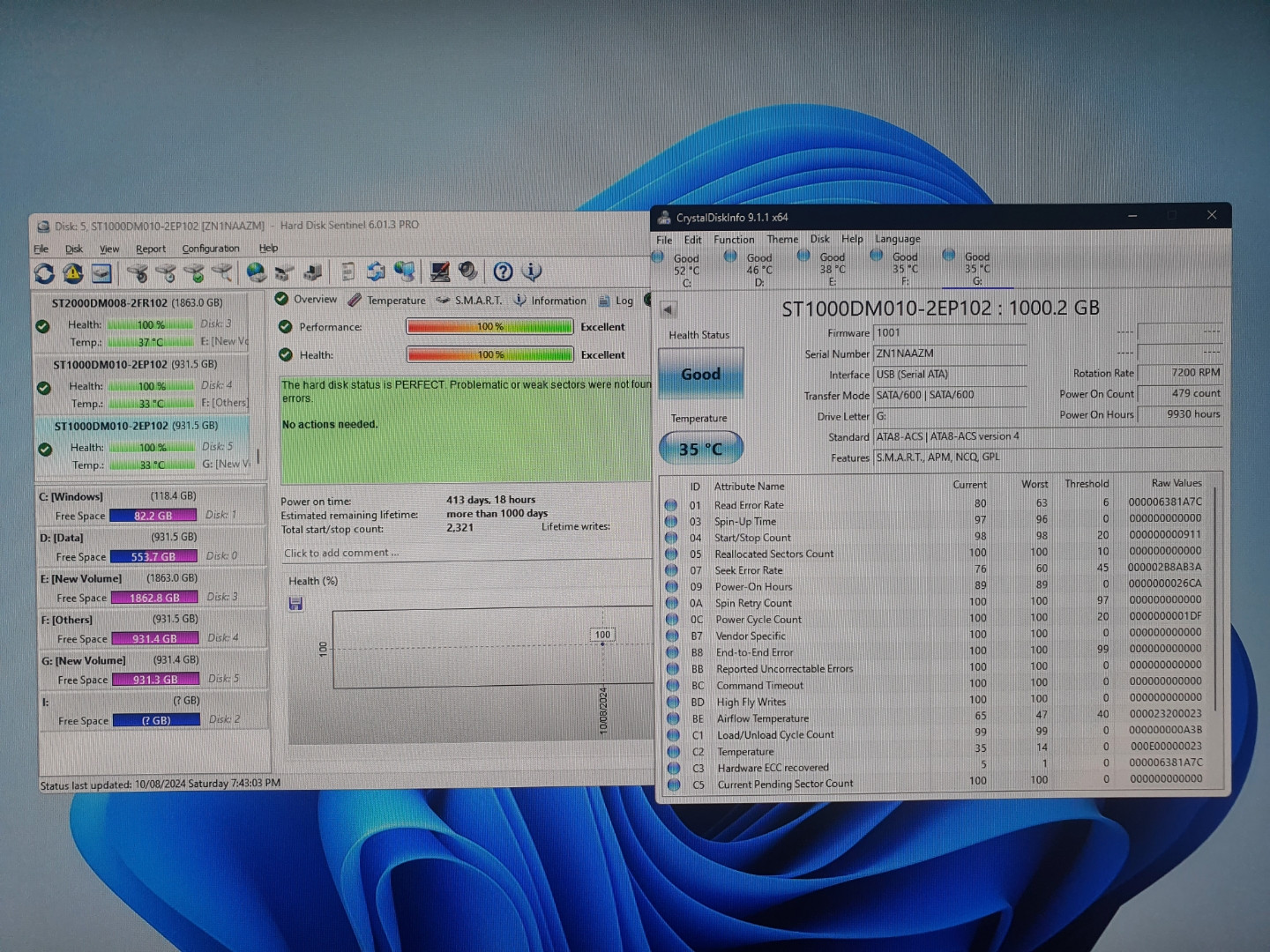The image size is (1270, 952).
Task: Click the 35 °C temperature button
Action: (x=701, y=449)
